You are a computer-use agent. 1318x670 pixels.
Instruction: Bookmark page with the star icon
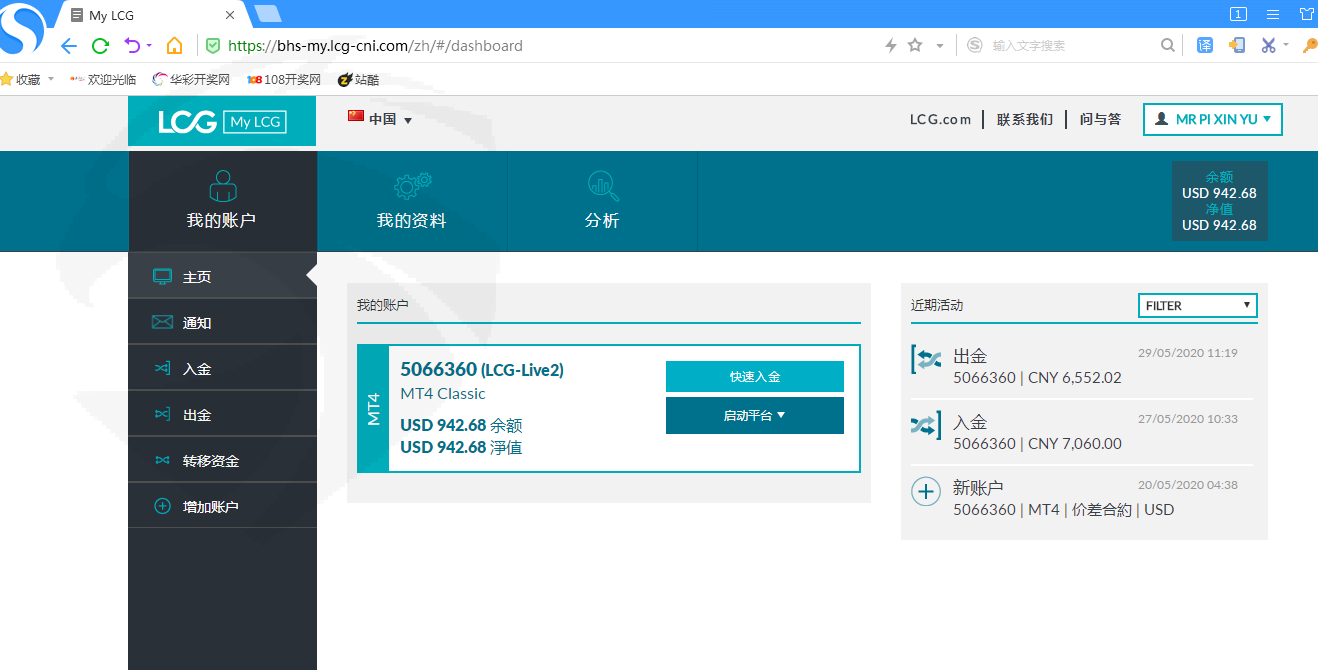[914, 45]
